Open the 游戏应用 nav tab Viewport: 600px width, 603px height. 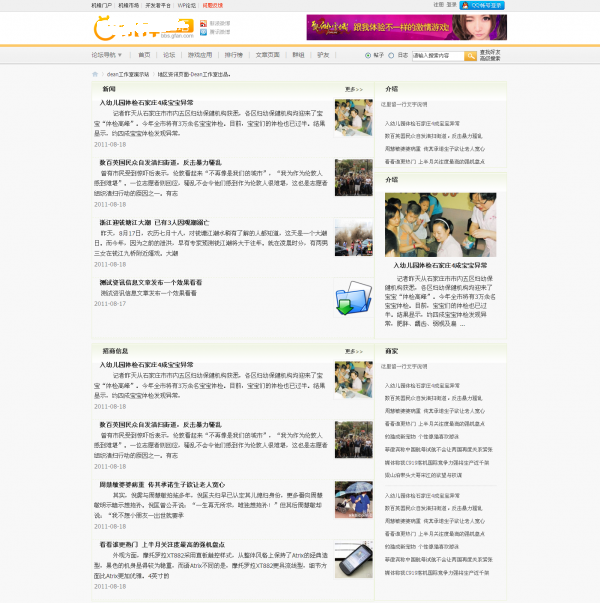pyautogui.click(x=200, y=55)
